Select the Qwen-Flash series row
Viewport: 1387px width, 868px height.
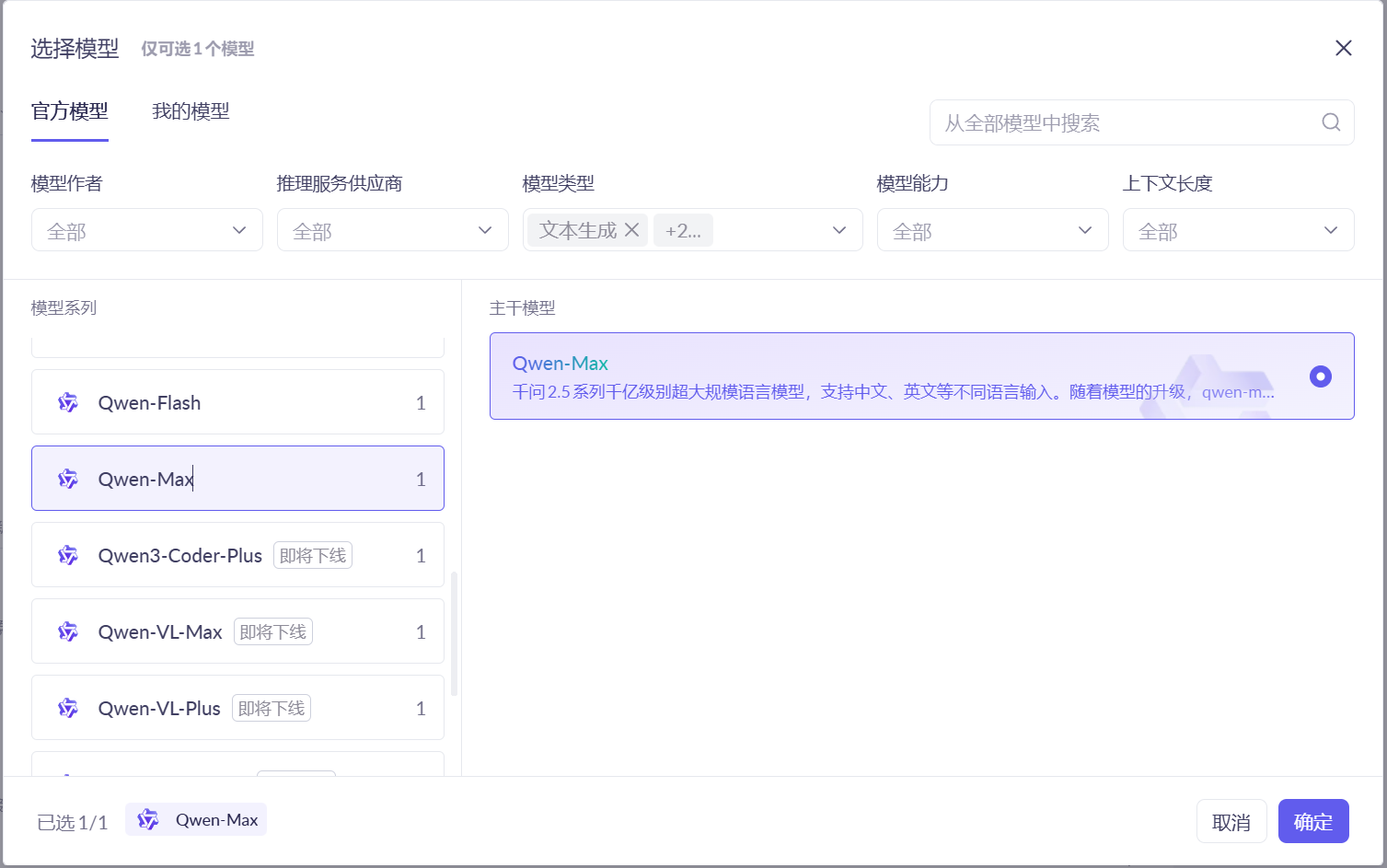click(237, 402)
